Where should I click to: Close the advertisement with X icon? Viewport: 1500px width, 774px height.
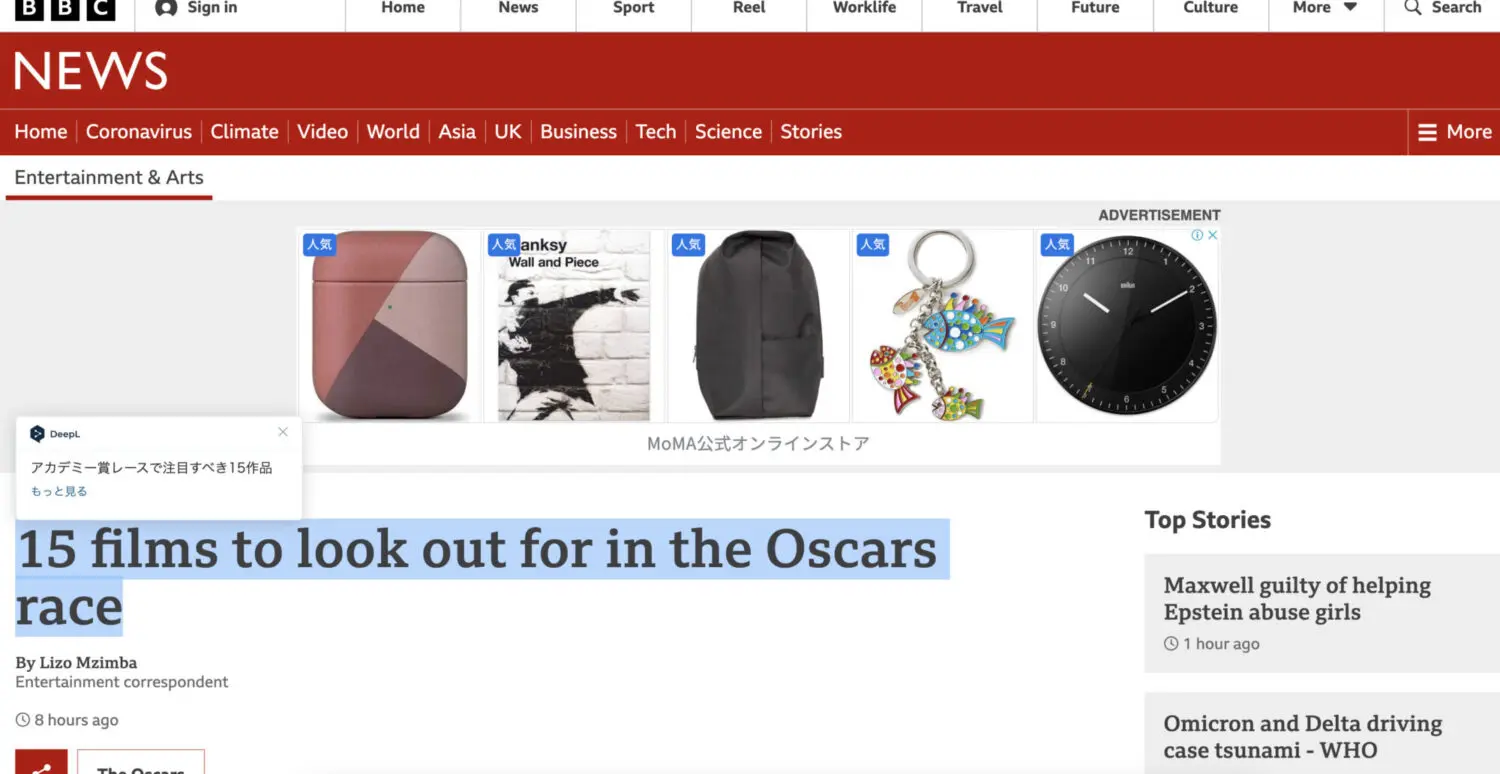click(x=1212, y=235)
